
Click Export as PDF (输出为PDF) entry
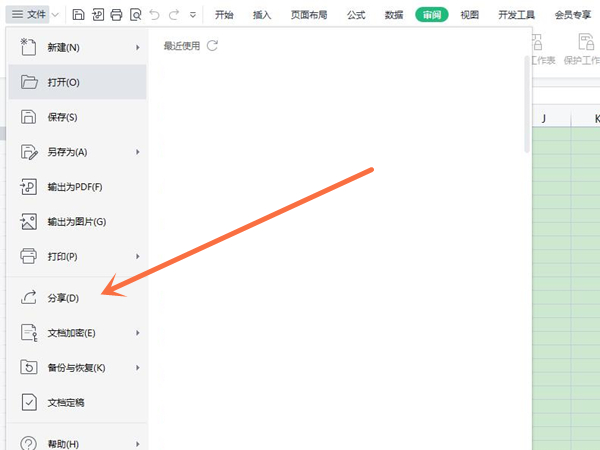click(74, 187)
